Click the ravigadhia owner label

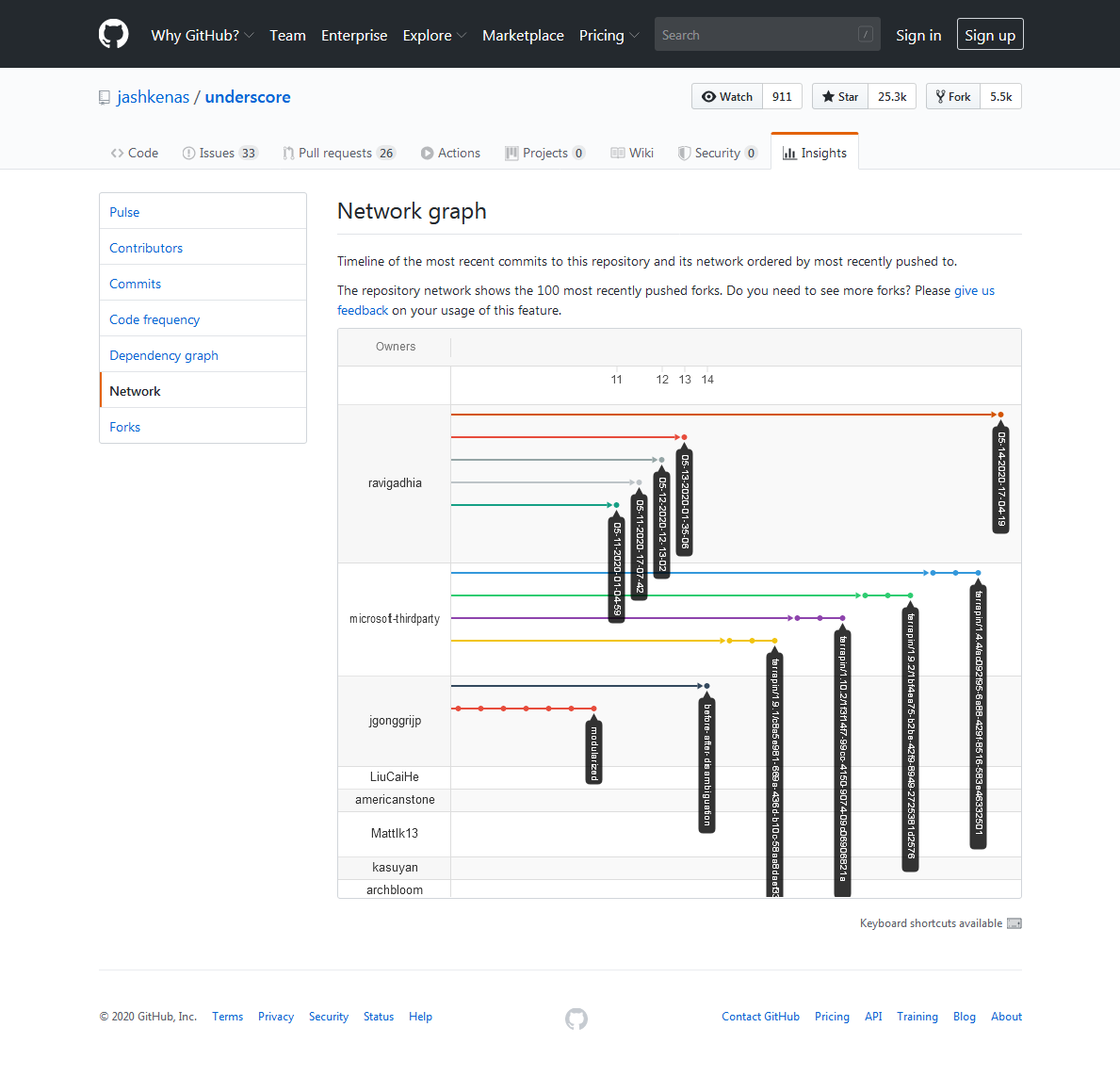[x=395, y=483]
